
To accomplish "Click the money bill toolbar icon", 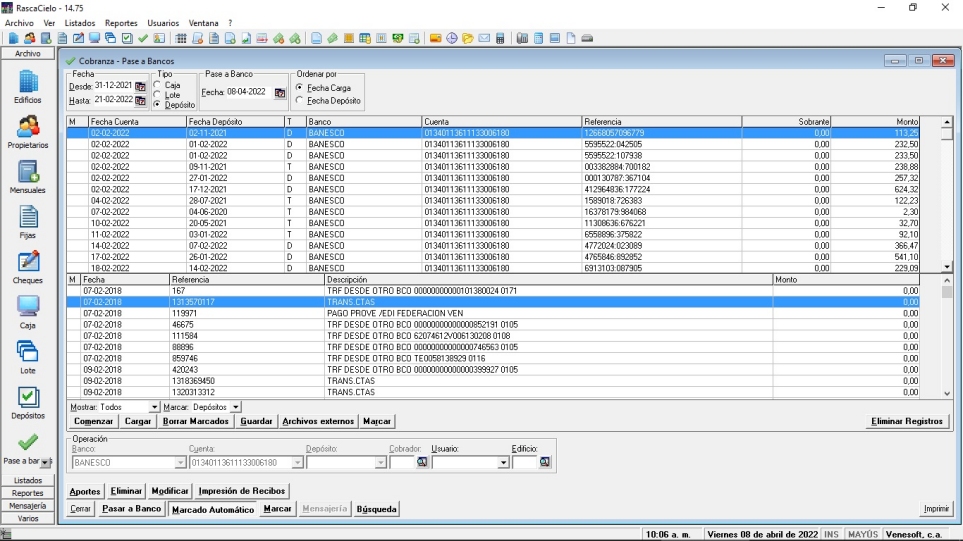I will [x=397, y=38].
